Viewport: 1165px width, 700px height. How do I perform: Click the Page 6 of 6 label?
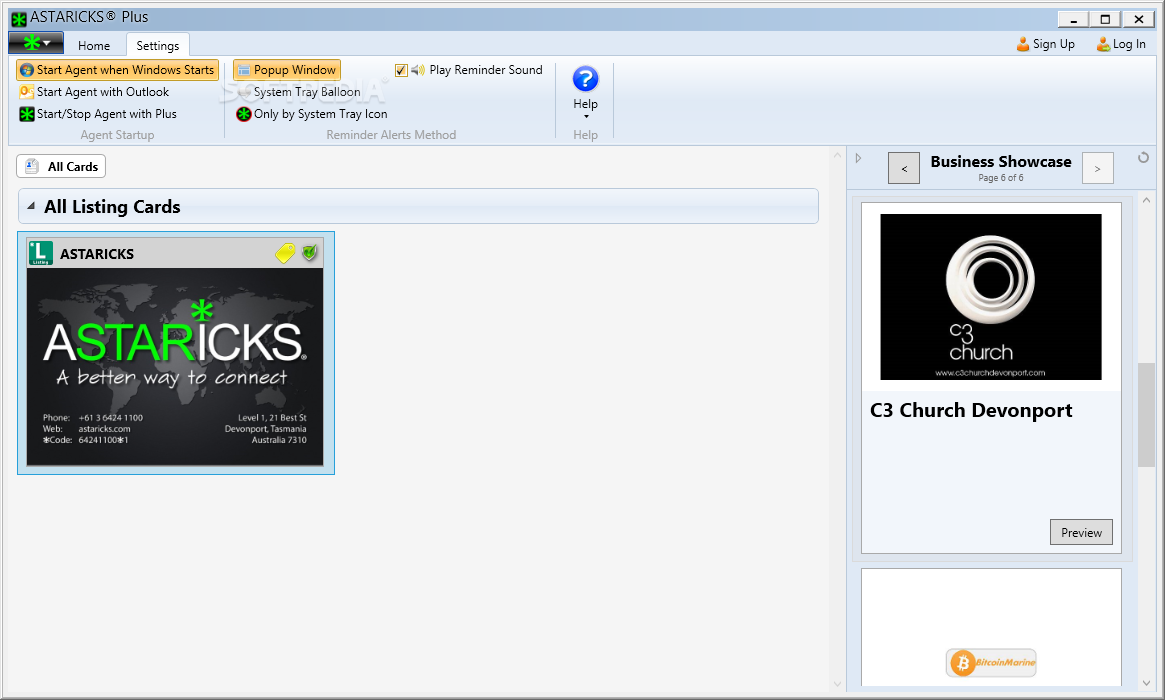click(x=1000, y=178)
